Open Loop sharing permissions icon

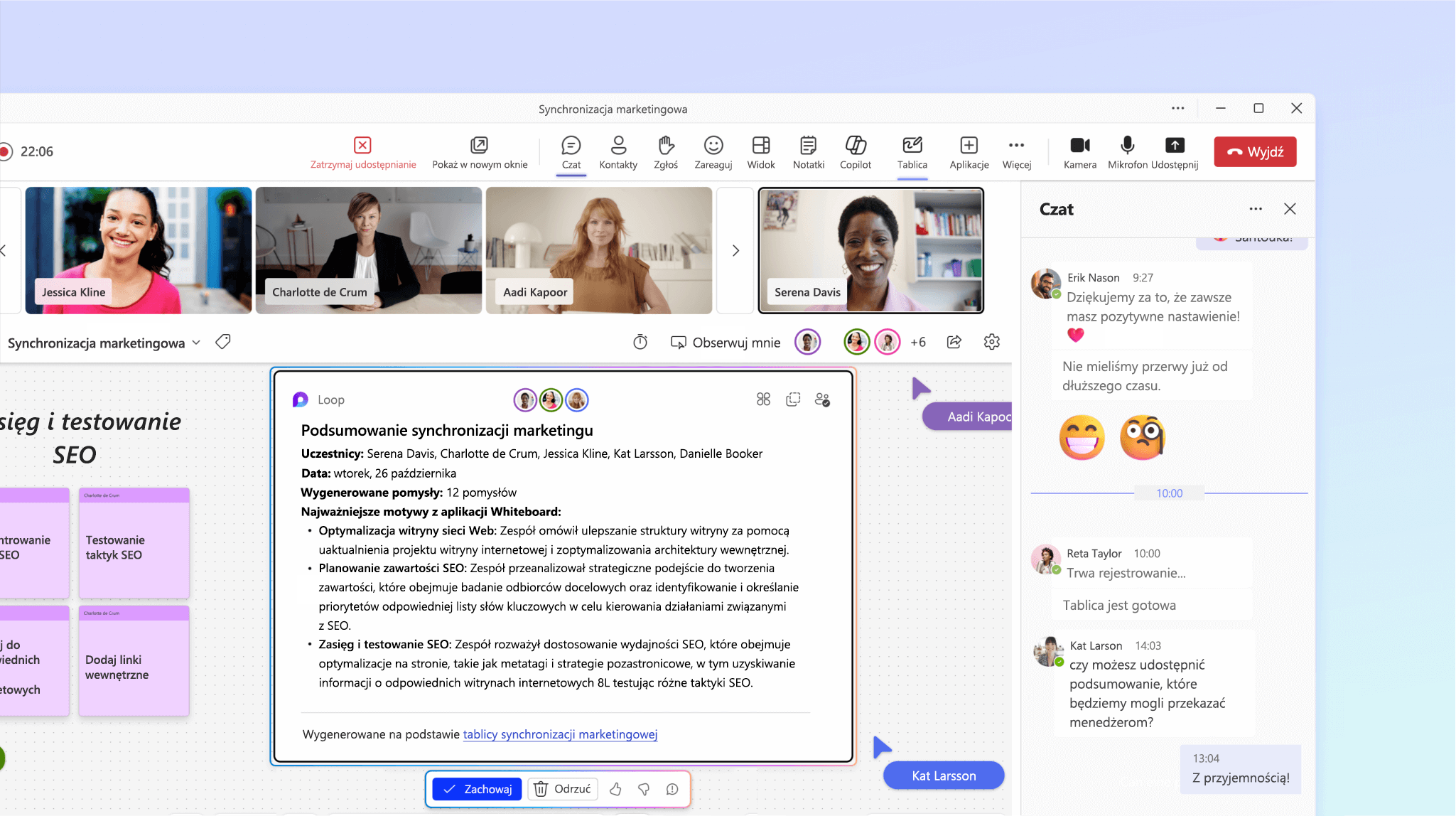coord(822,399)
